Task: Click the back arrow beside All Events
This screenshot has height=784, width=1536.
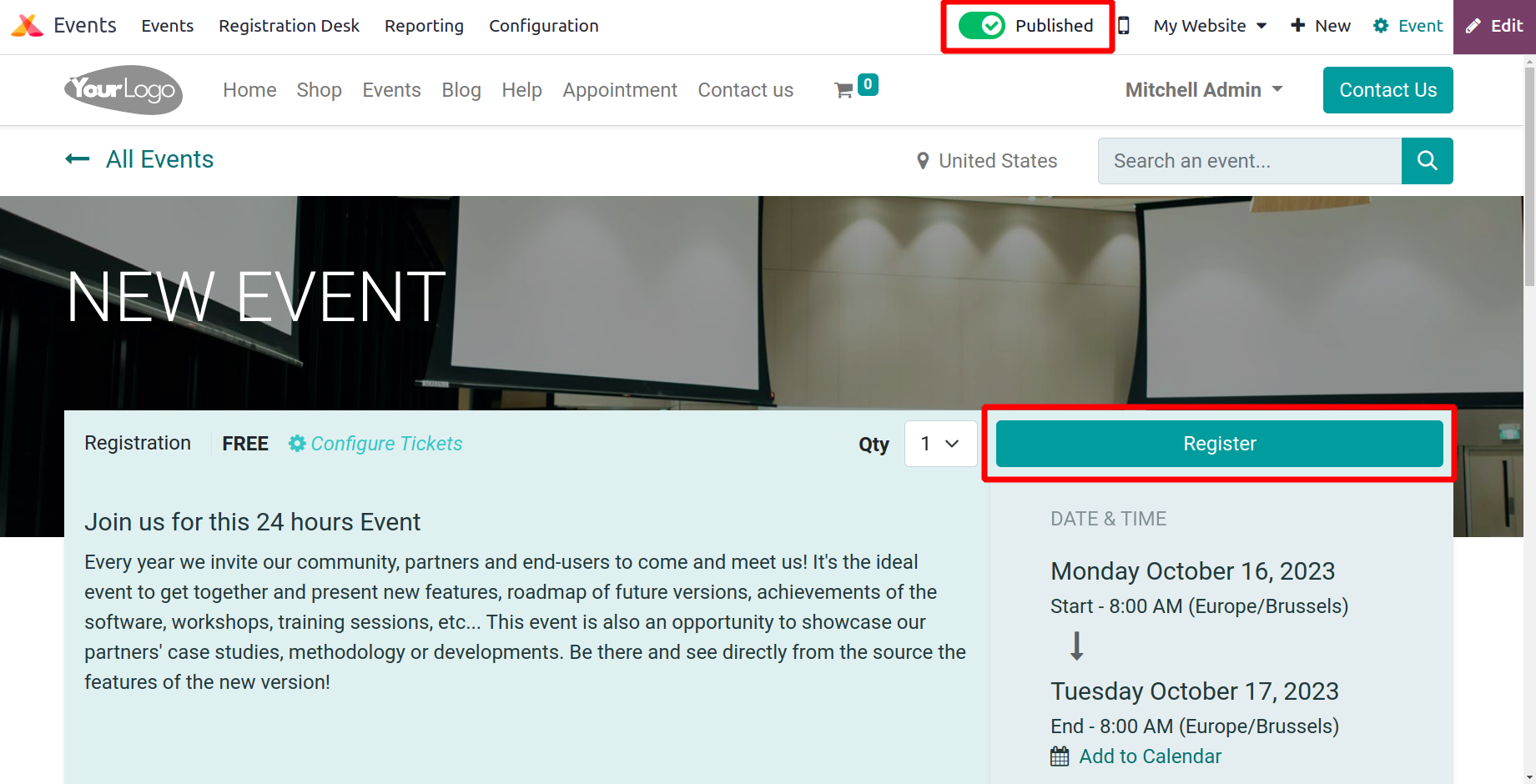Action: click(x=78, y=159)
